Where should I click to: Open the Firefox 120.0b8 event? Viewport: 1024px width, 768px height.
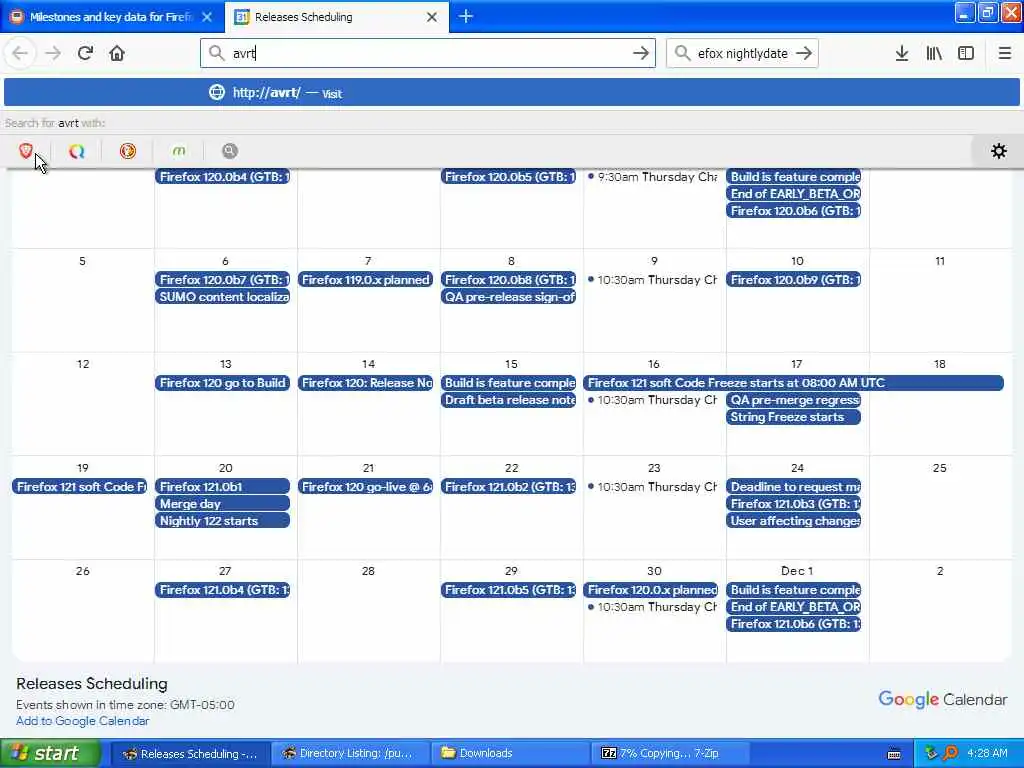509,280
